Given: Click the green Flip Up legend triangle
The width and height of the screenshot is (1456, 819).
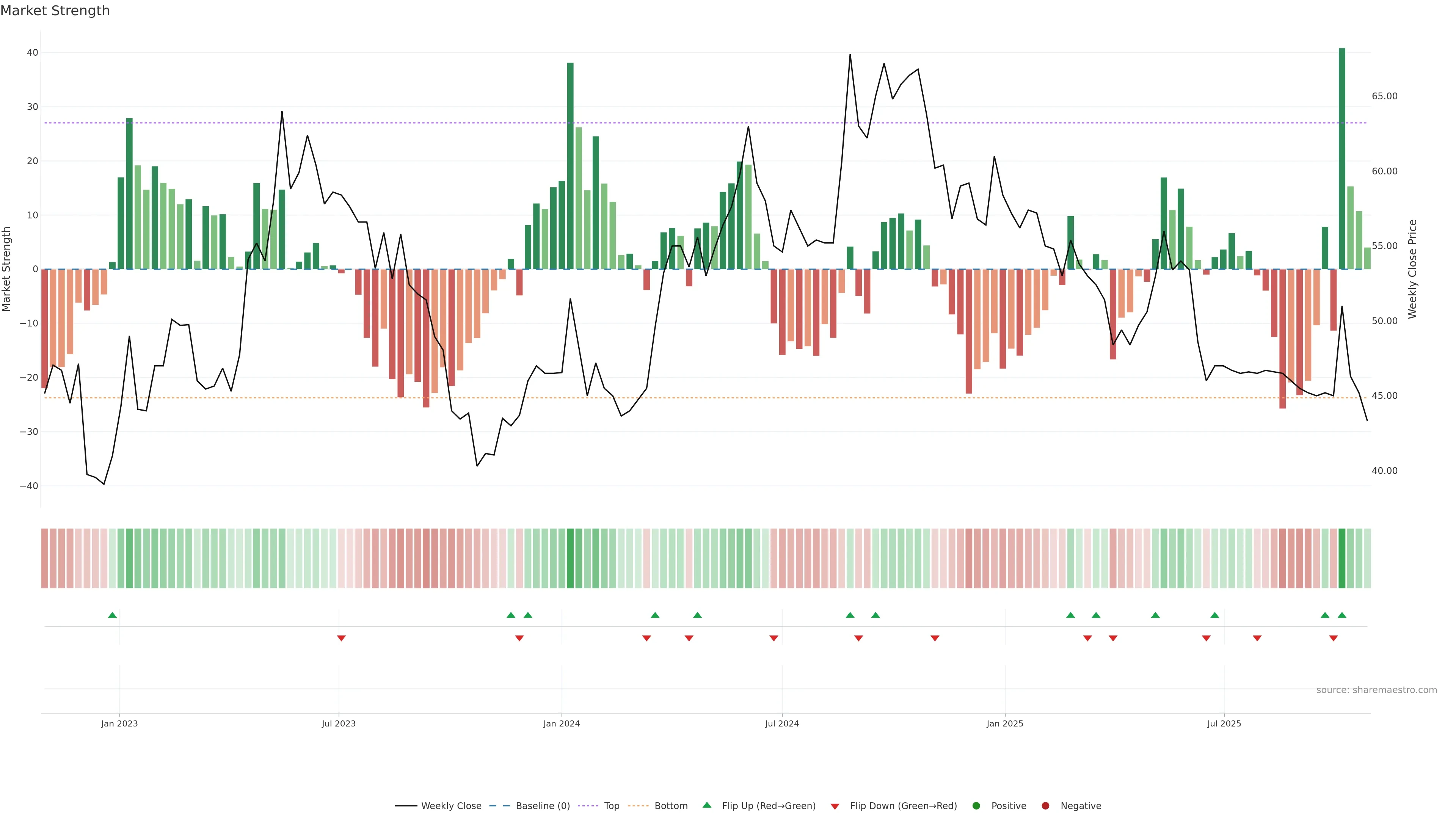Looking at the screenshot, I should click(706, 805).
